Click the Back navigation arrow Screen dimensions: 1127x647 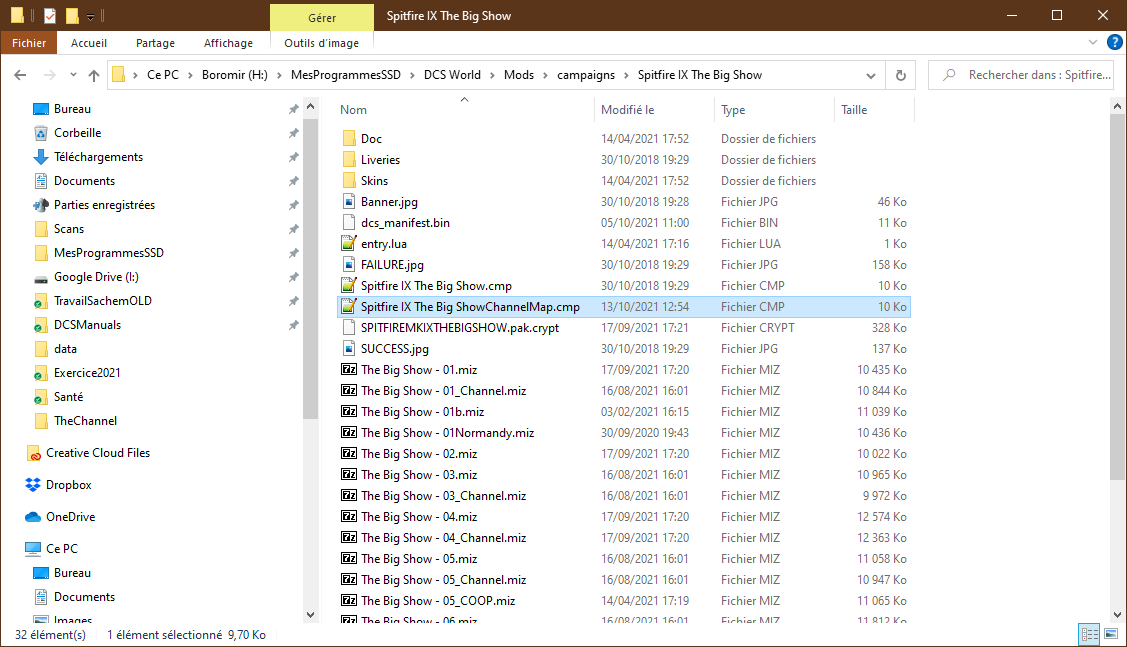(x=20, y=75)
